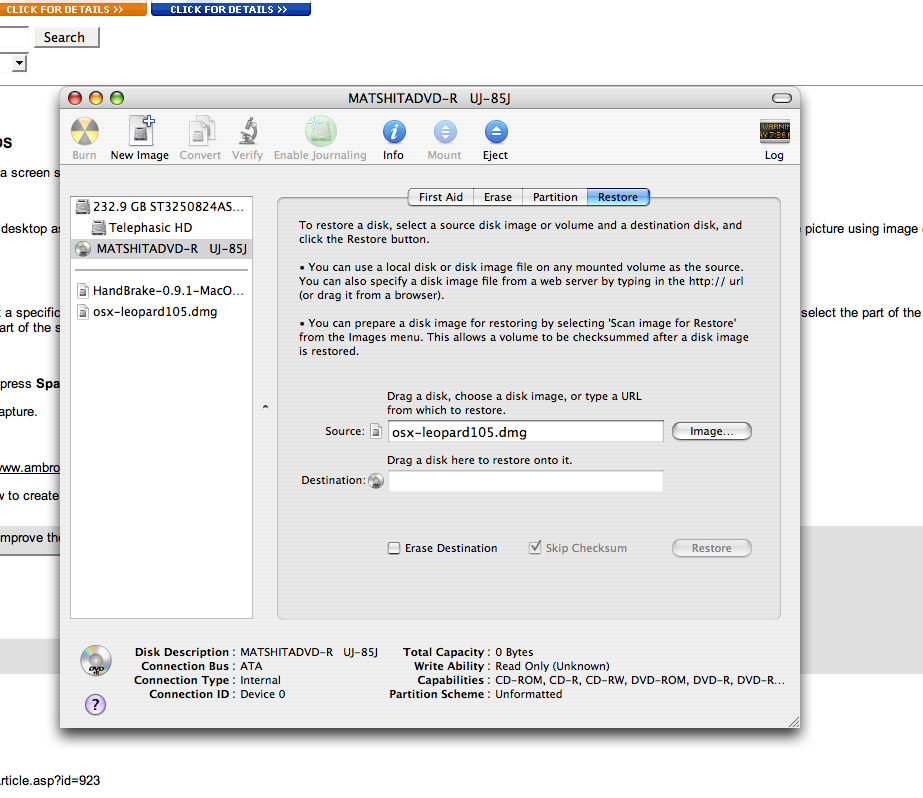Select HandBrake-0.9.1 disk image
923x798 pixels.
point(161,291)
